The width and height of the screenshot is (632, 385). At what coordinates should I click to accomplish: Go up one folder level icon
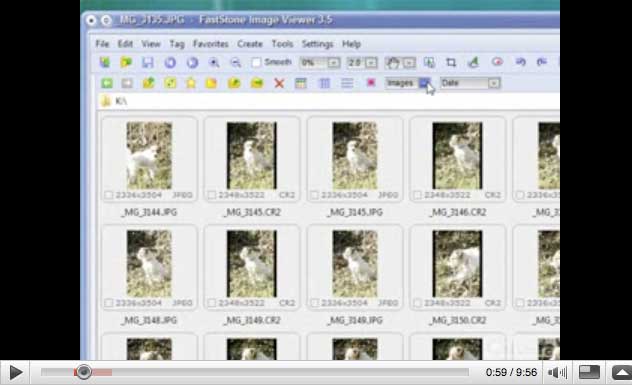pos(149,83)
